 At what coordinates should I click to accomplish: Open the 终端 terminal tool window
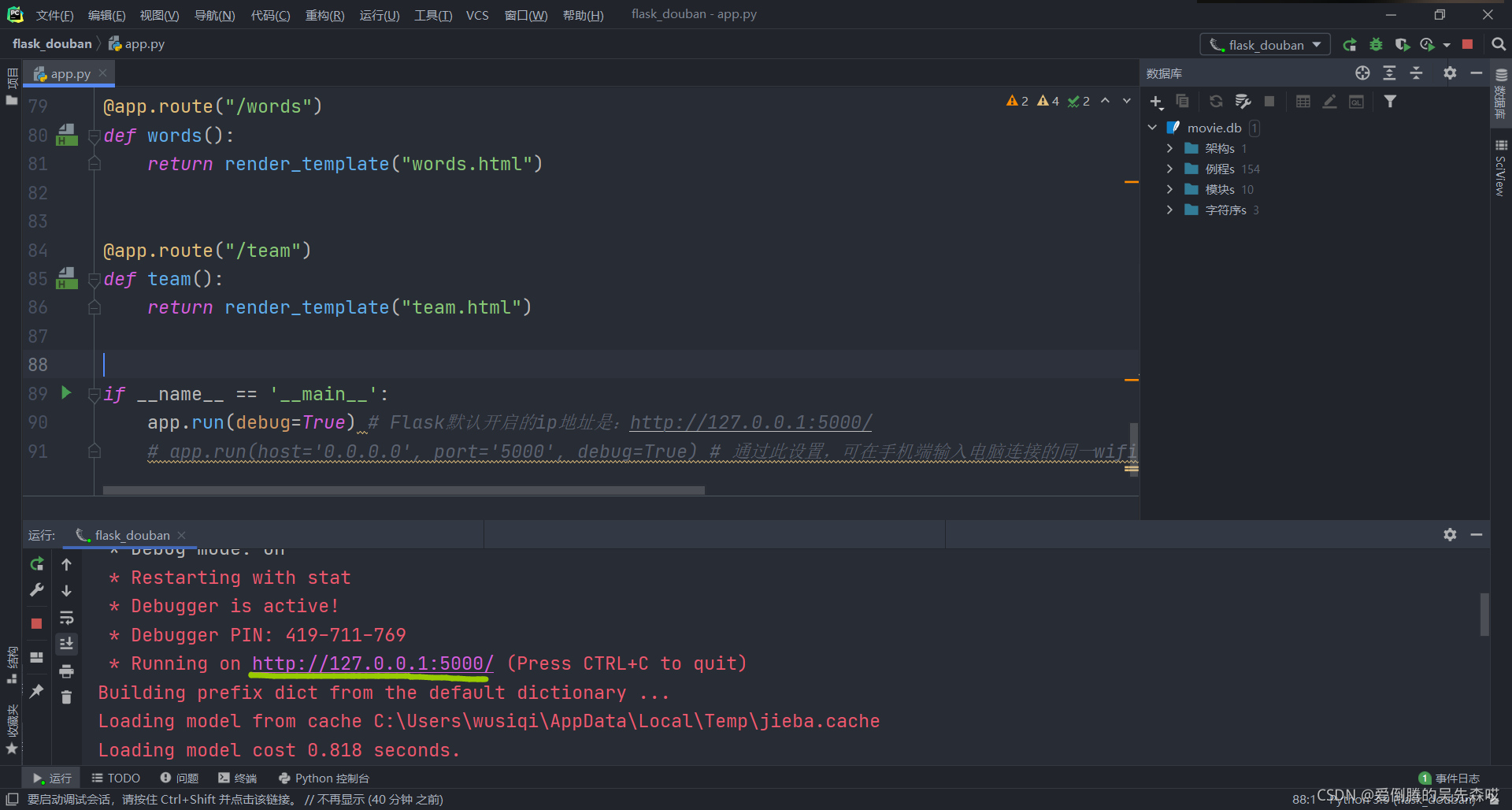click(237, 778)
